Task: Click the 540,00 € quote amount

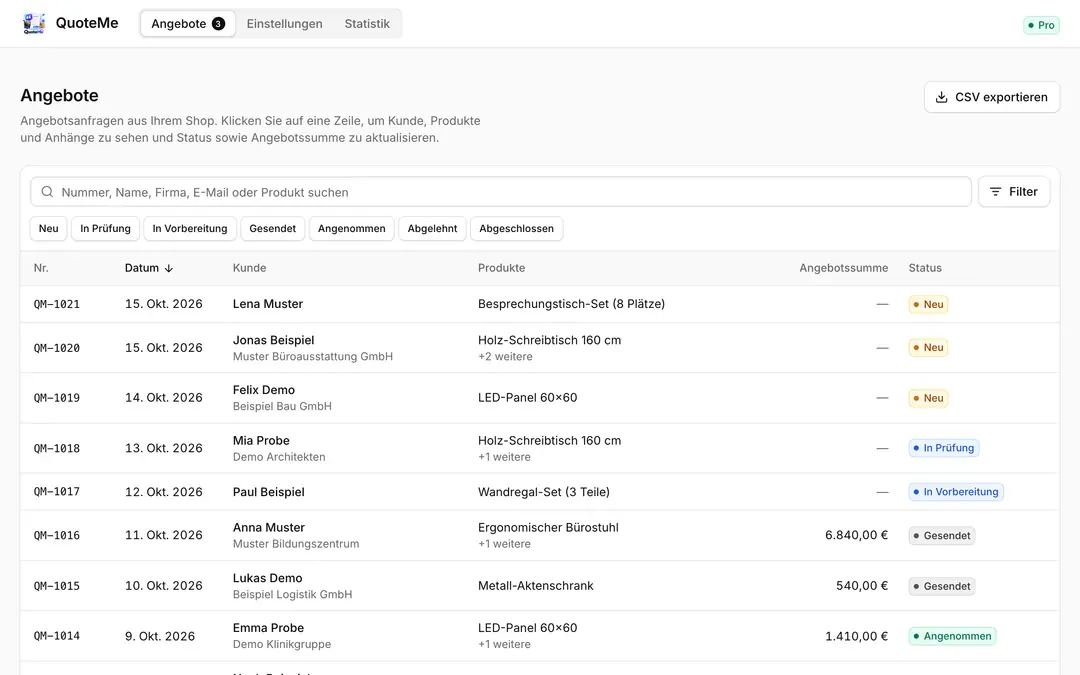Action: 862,586
